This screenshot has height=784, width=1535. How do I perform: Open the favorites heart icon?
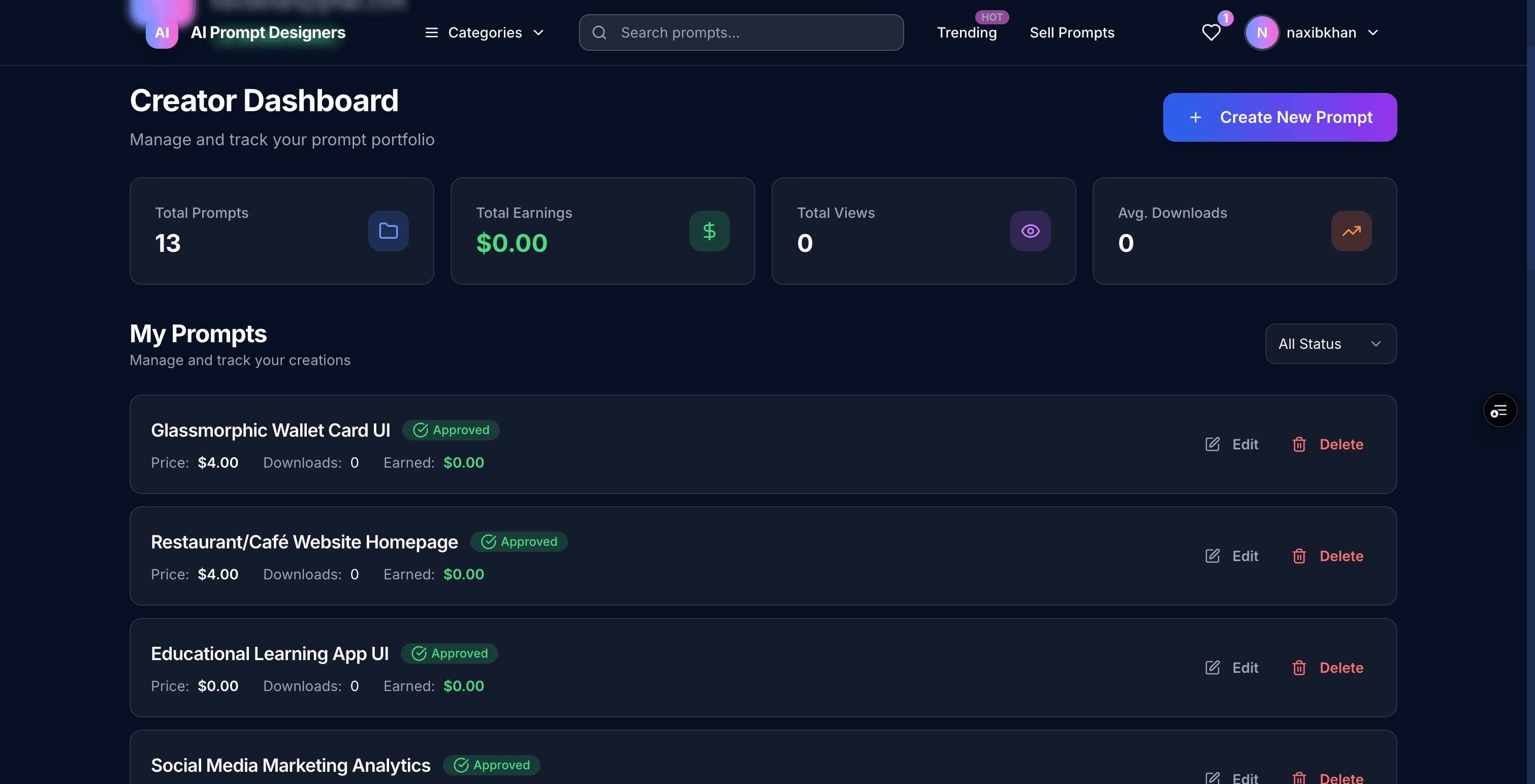tap(1211, 32)
